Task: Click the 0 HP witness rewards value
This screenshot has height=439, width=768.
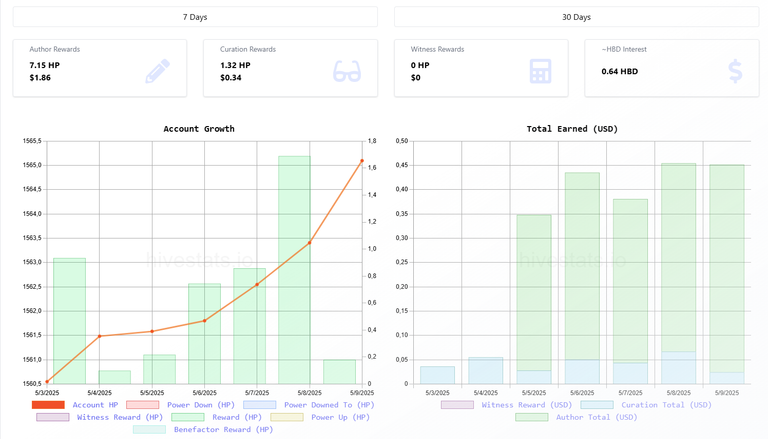Action: coord(420,65)
